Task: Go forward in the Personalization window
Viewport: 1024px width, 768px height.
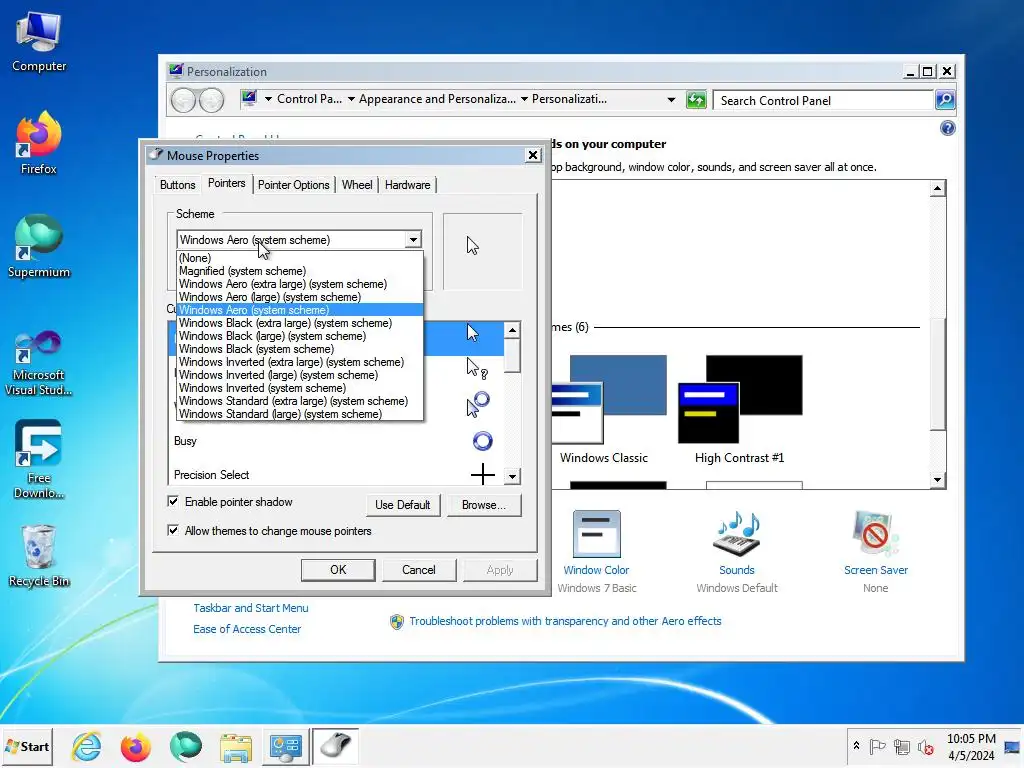Action: coord(211,100)
